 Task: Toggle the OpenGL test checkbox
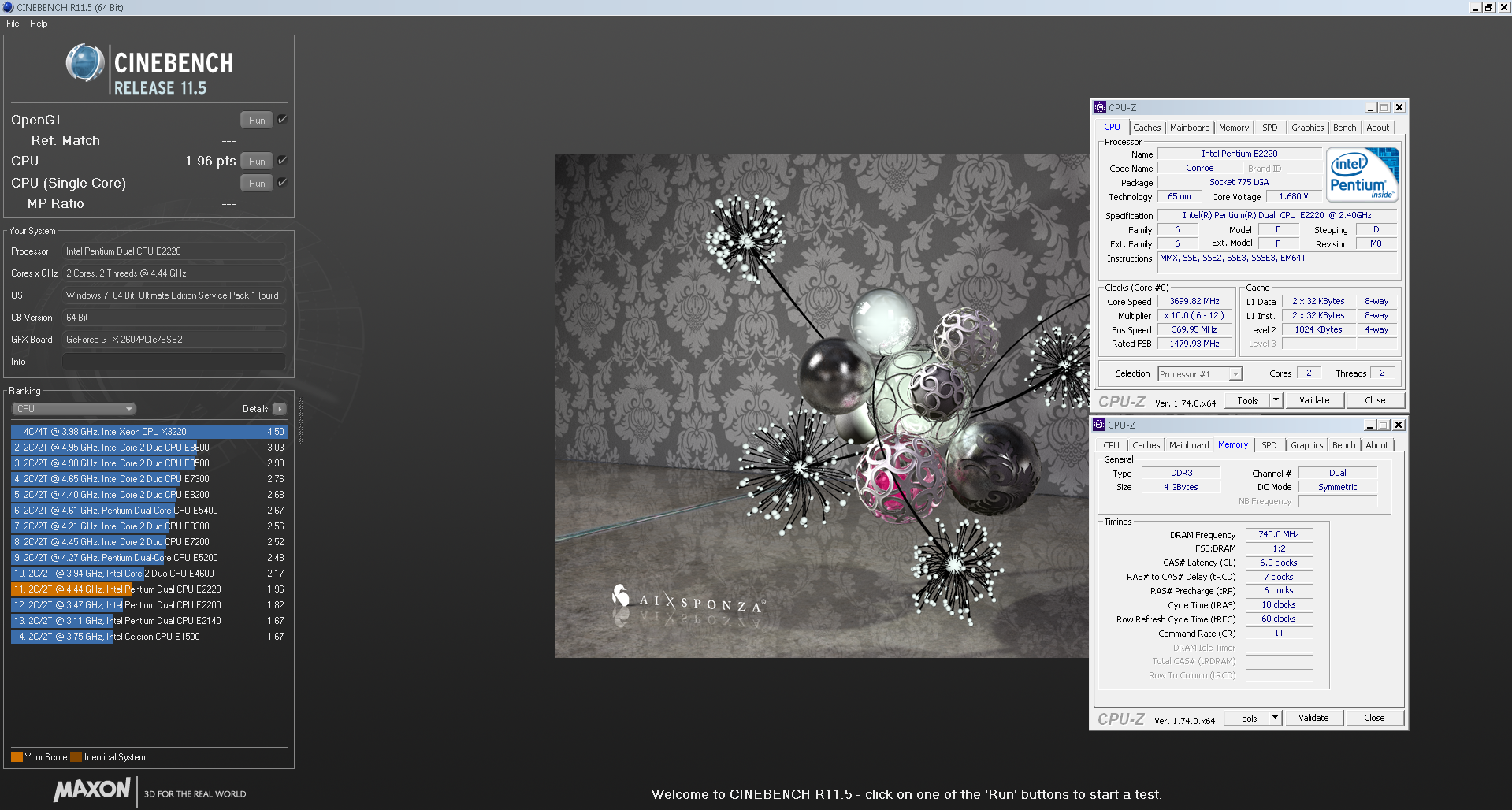click(x=282, y=120)
